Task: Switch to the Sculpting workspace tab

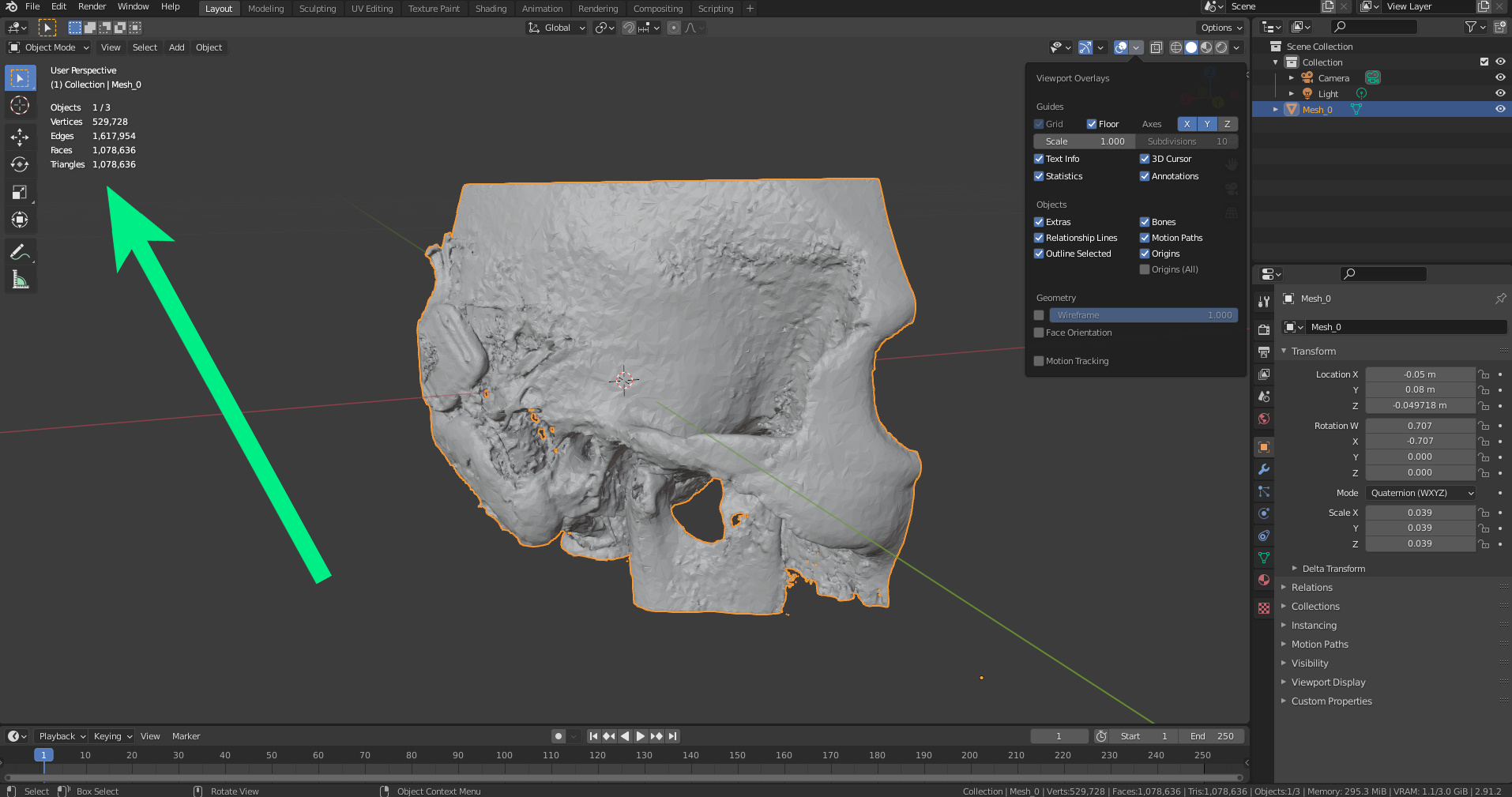Action: 317,9
